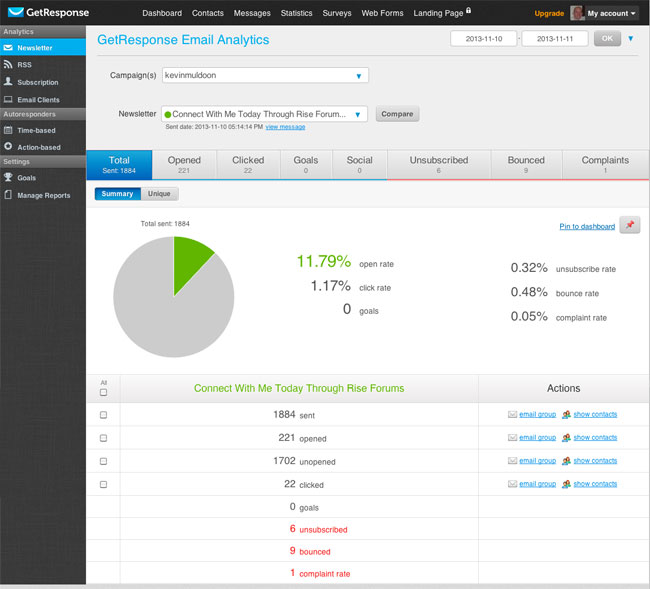The width and height of the screenshot is (650, 589).
Task: Check the box for 1702 unopened
Action: click(104, 461)
